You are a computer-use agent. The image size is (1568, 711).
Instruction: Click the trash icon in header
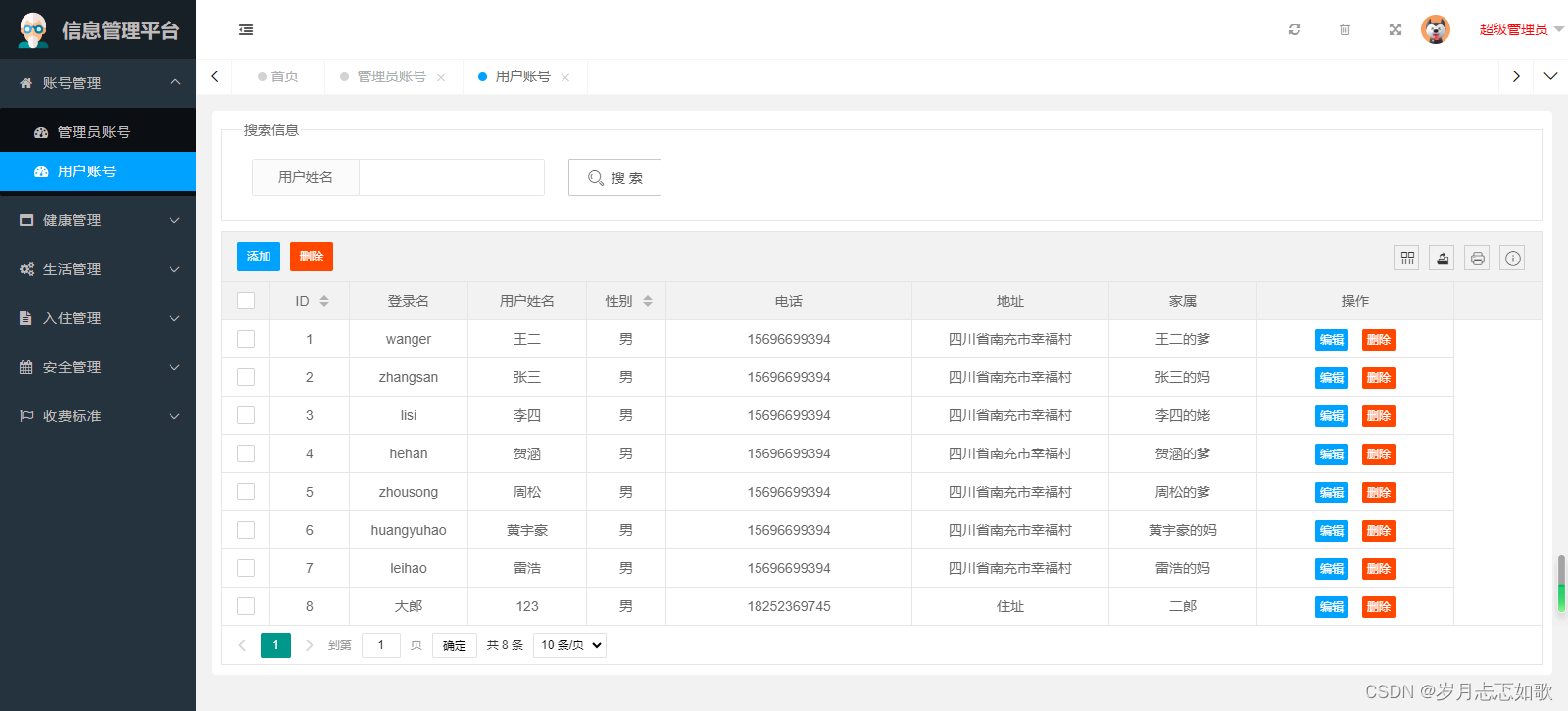[1346, 29]
